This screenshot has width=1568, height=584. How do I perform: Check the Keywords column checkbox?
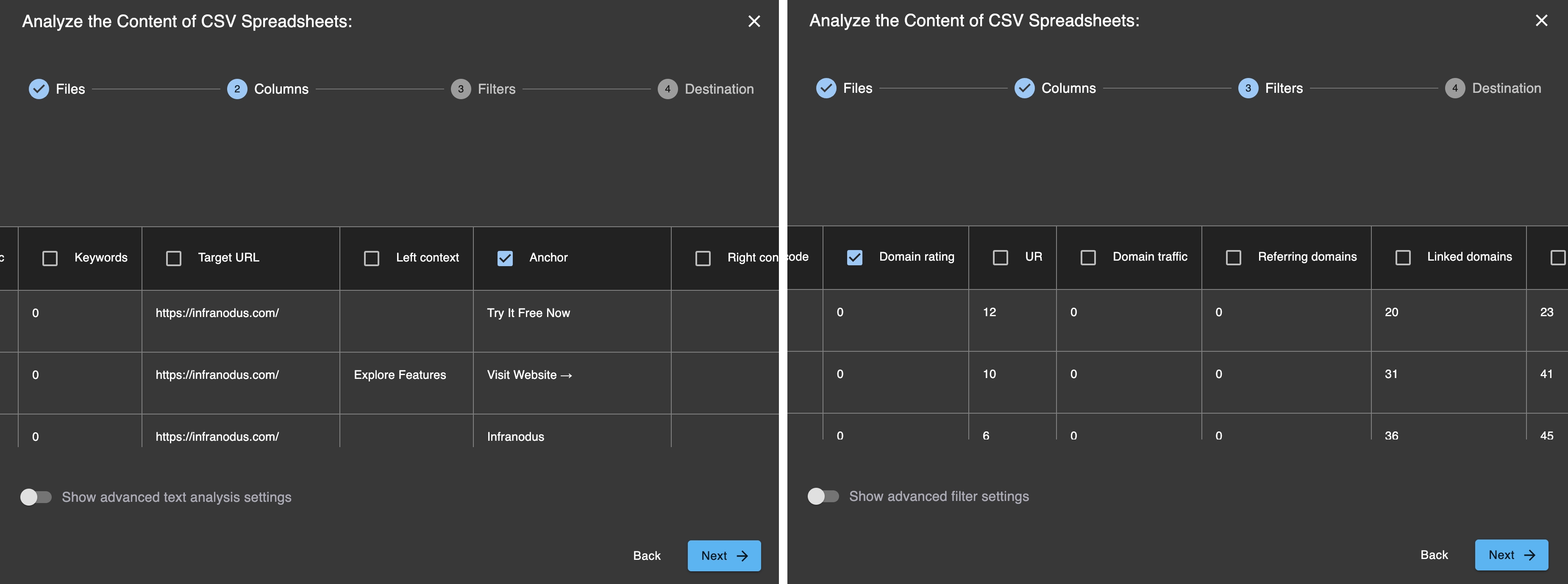pyautogui.click(x=50, y=258)
